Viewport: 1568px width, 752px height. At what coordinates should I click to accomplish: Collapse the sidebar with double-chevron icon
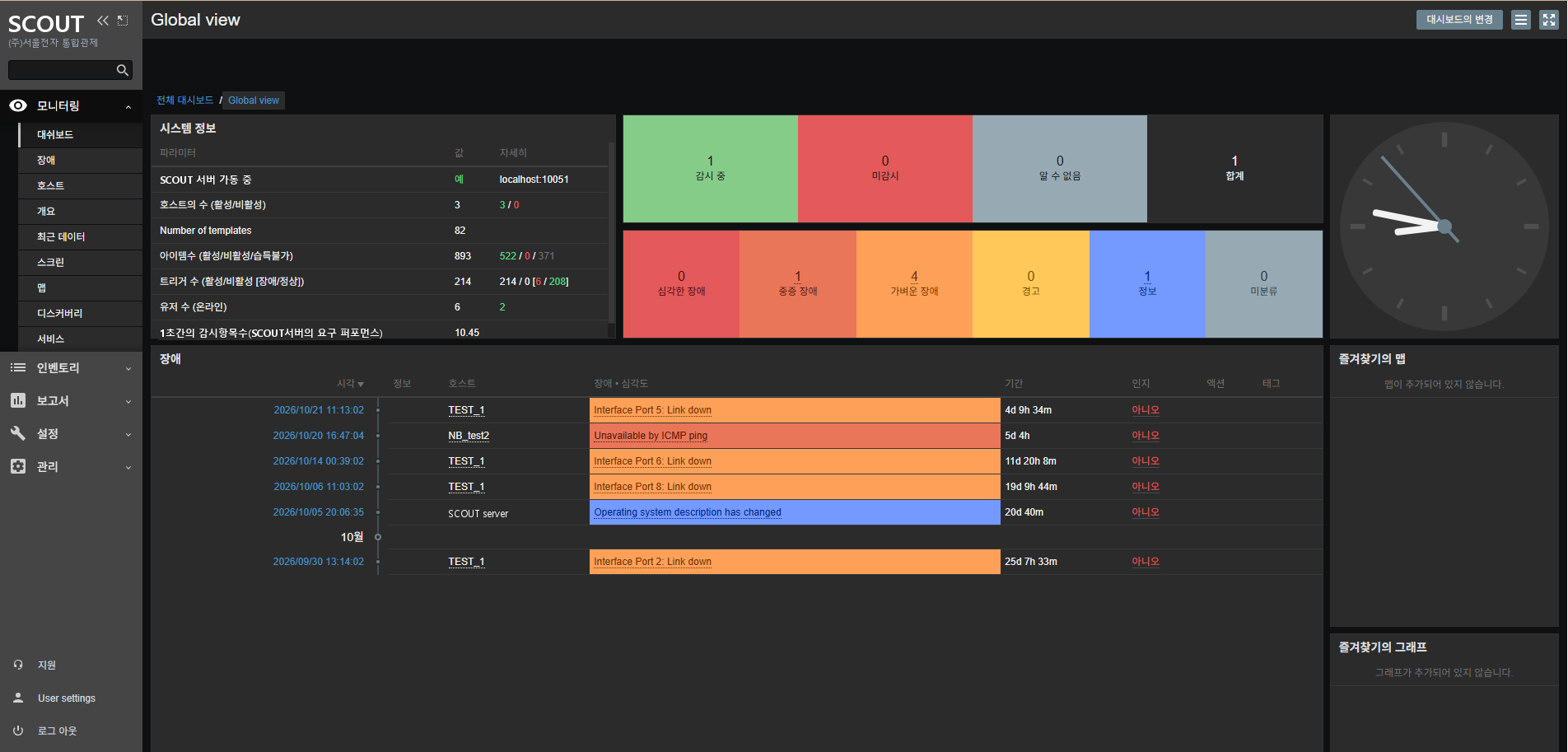pos(103,20)
